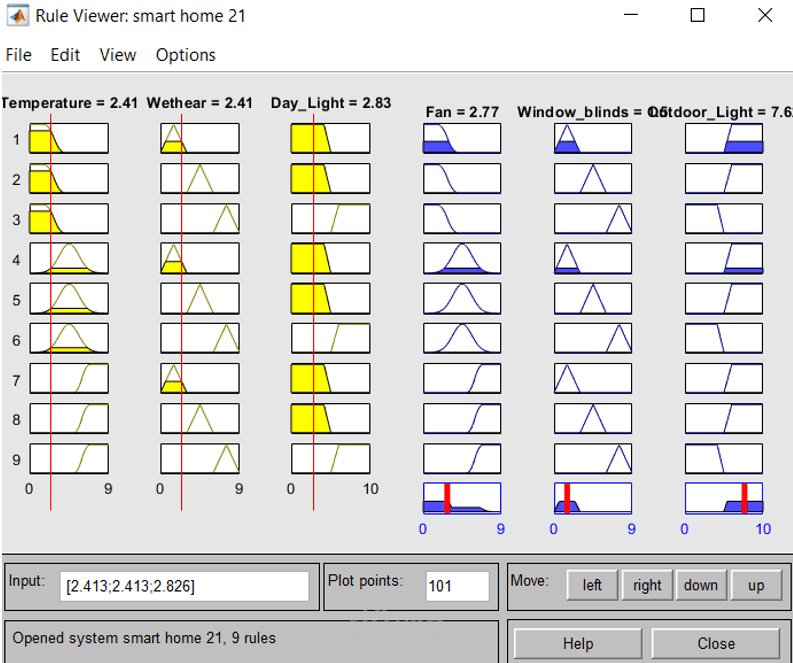Click rule 5 Fan output plot
The width and height of the screenshot is (793, 663).
click(x=462, y=298)
